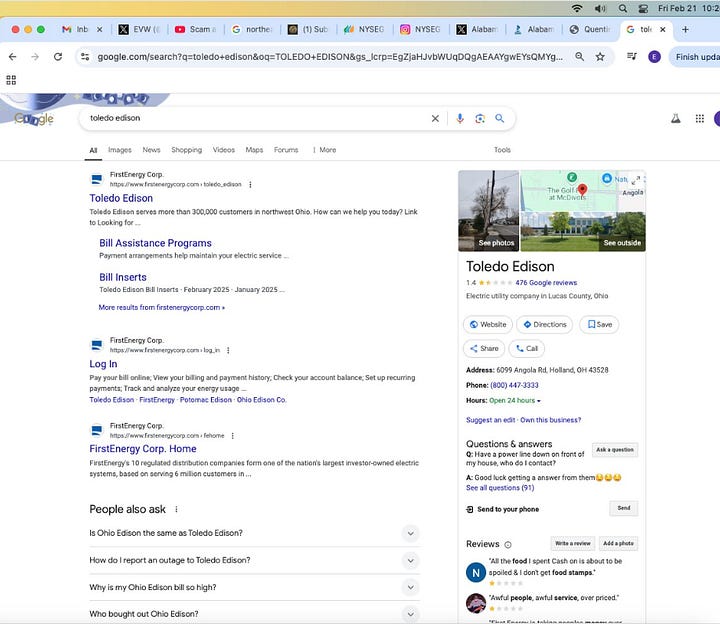Click the browser back arrow
The image size is (720, 624).
click(x=12, y=56)
